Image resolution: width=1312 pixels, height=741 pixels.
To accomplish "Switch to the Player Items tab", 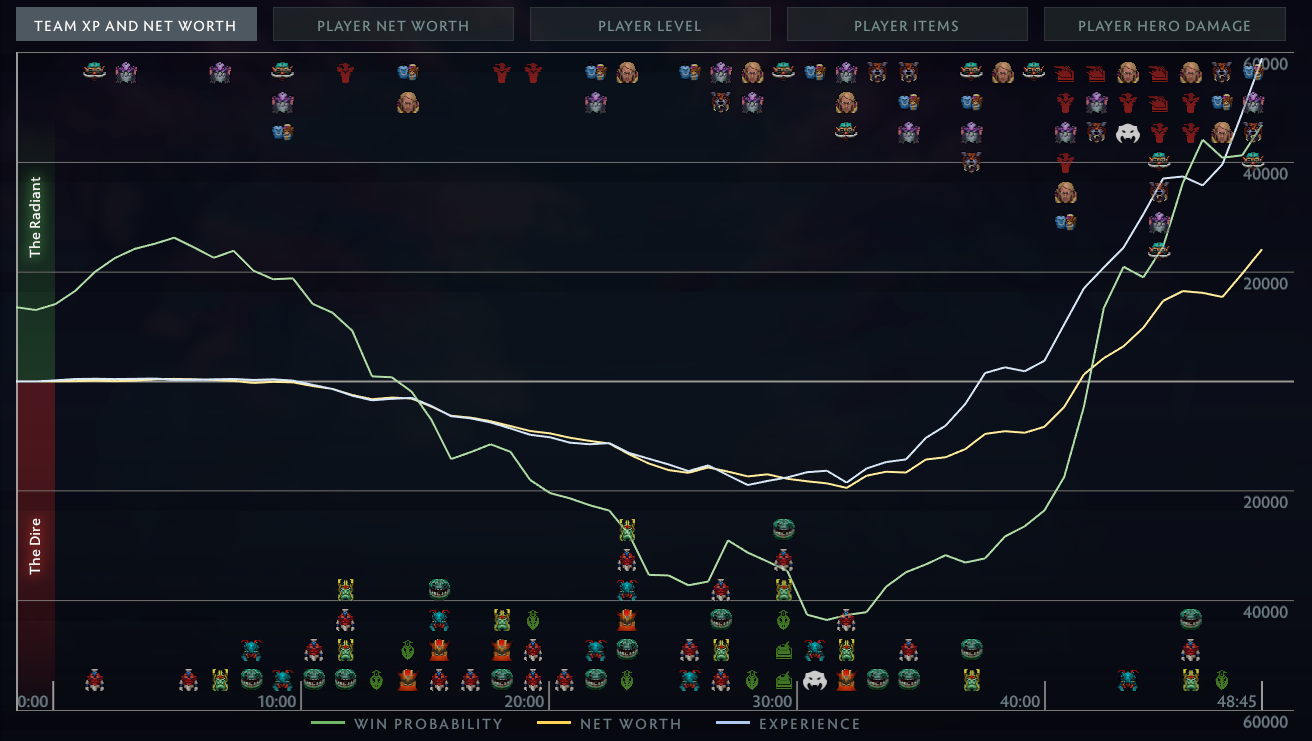I will pos(907,25).
